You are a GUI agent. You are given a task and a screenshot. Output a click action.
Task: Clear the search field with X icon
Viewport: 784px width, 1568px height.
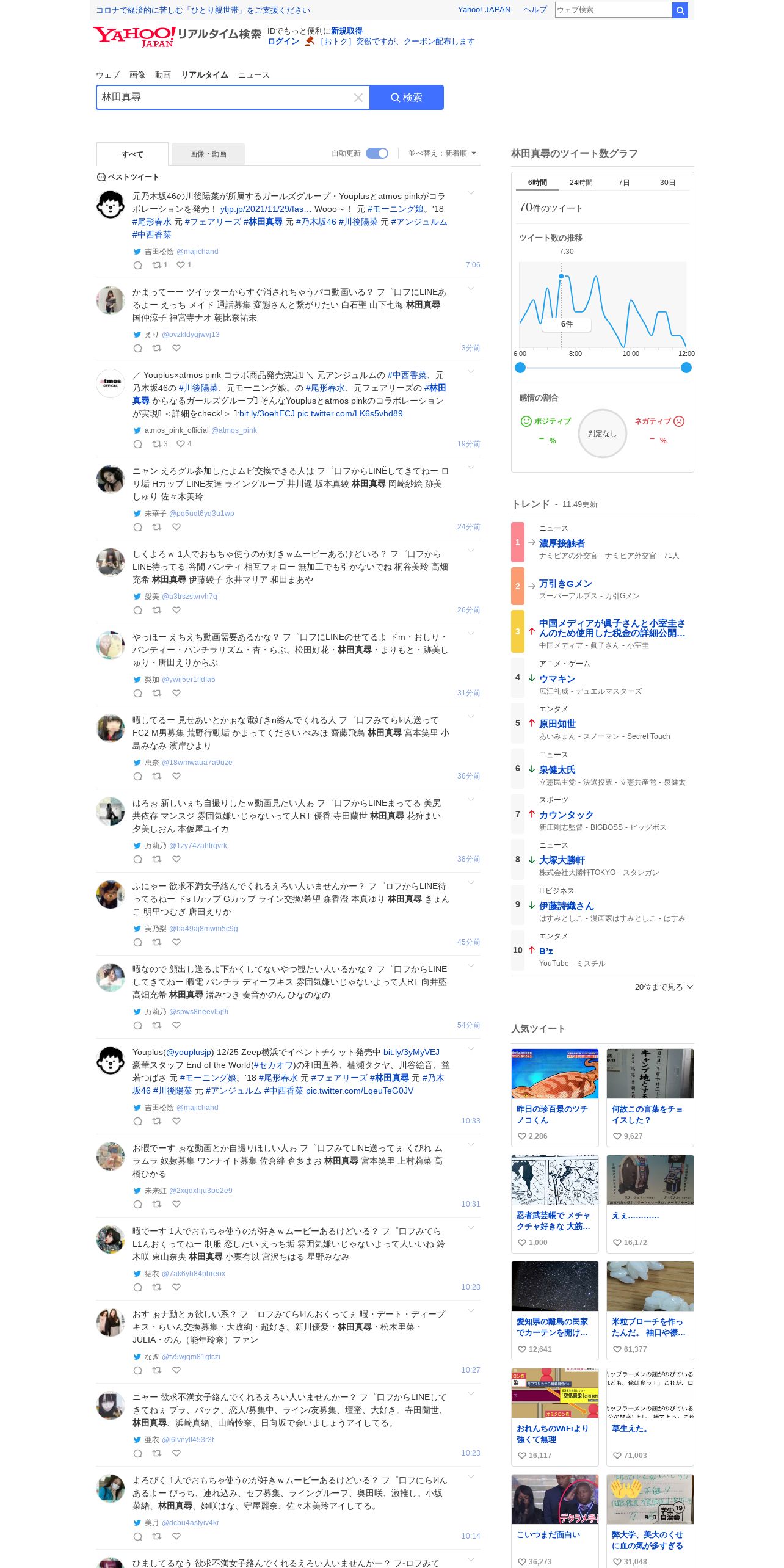pyautogui.click(x=358, y=98)
